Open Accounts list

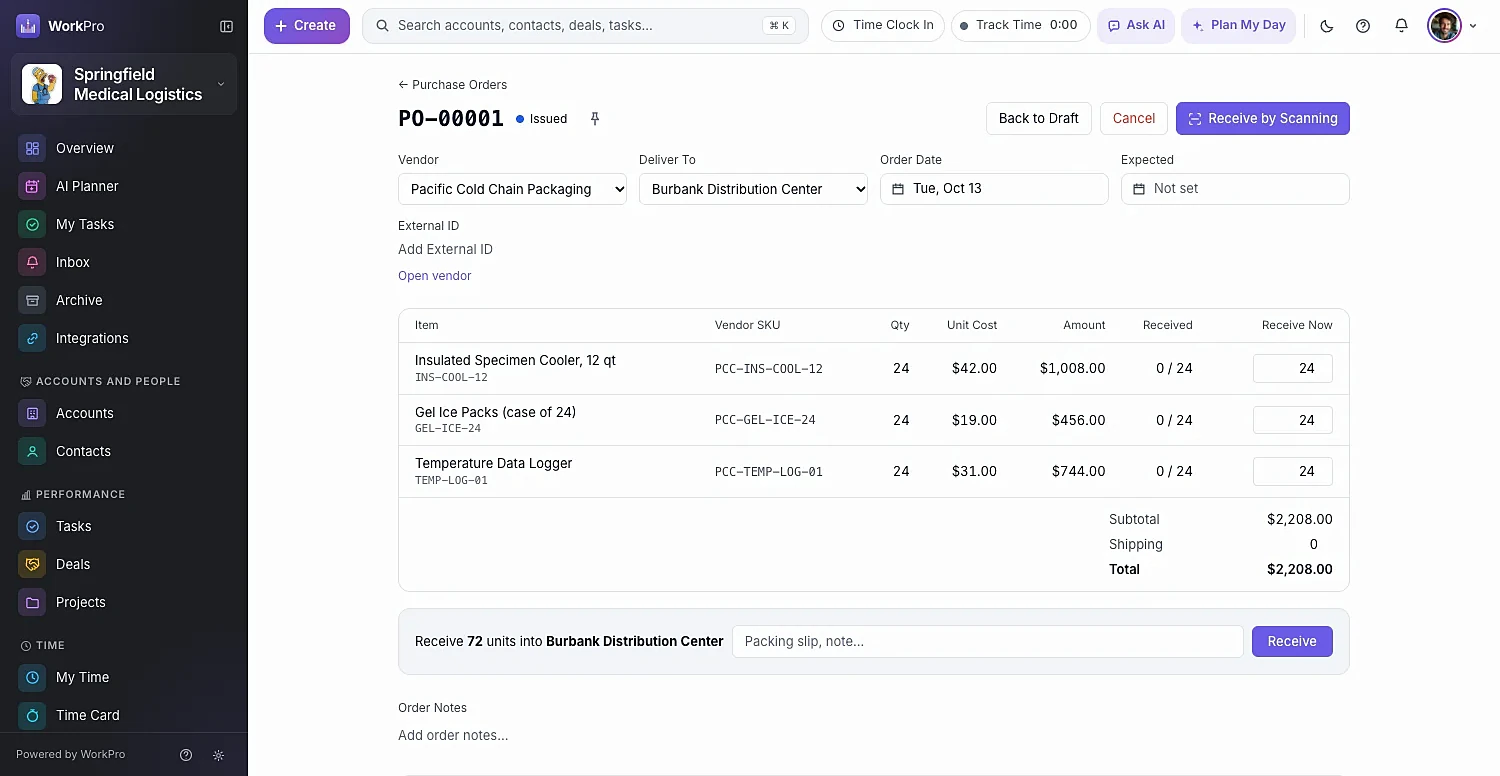124,413
